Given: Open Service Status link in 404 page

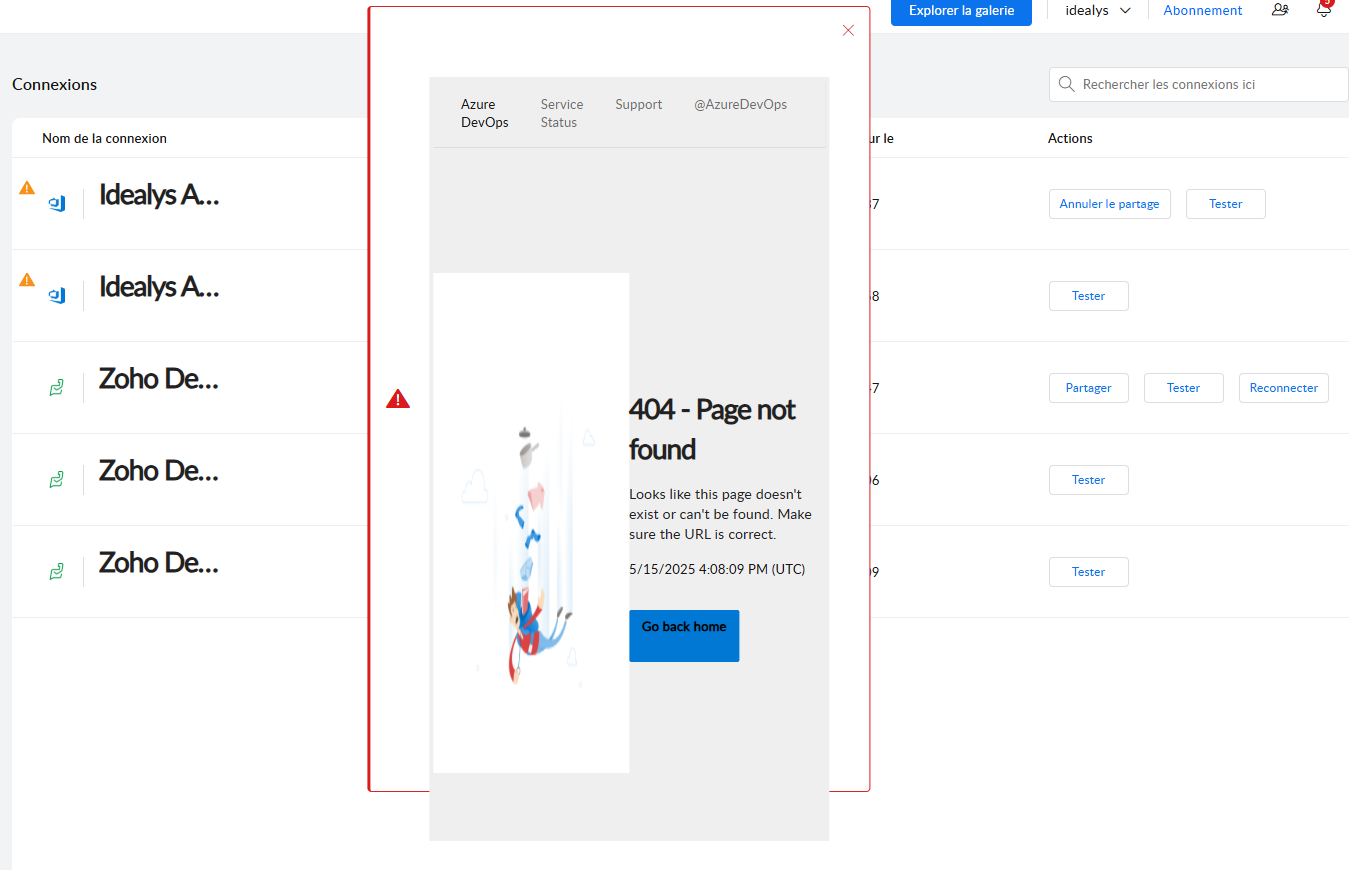Looking at the screenshot, I should (x=562, y=113).
